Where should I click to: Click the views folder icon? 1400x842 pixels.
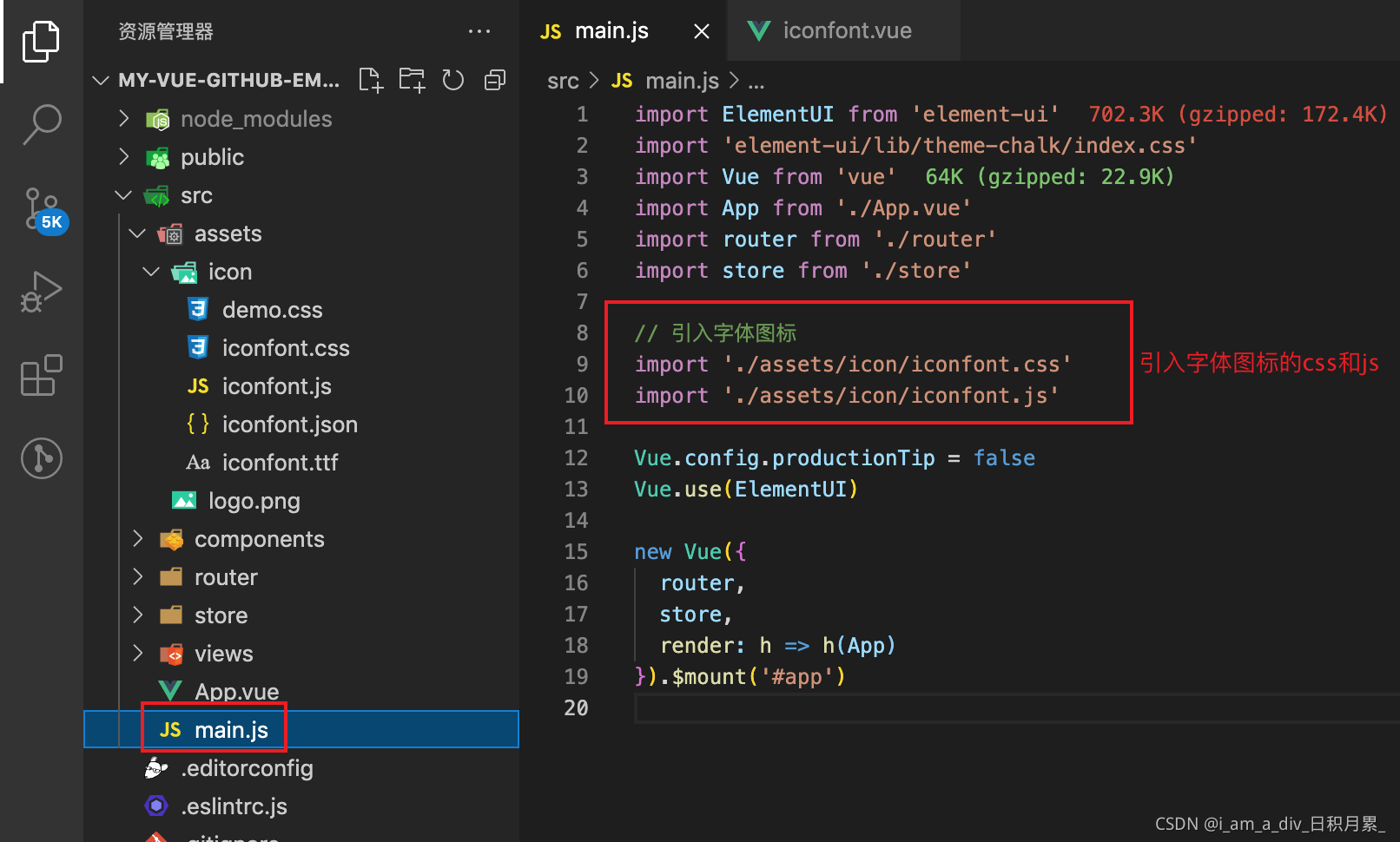coord(172,654)
